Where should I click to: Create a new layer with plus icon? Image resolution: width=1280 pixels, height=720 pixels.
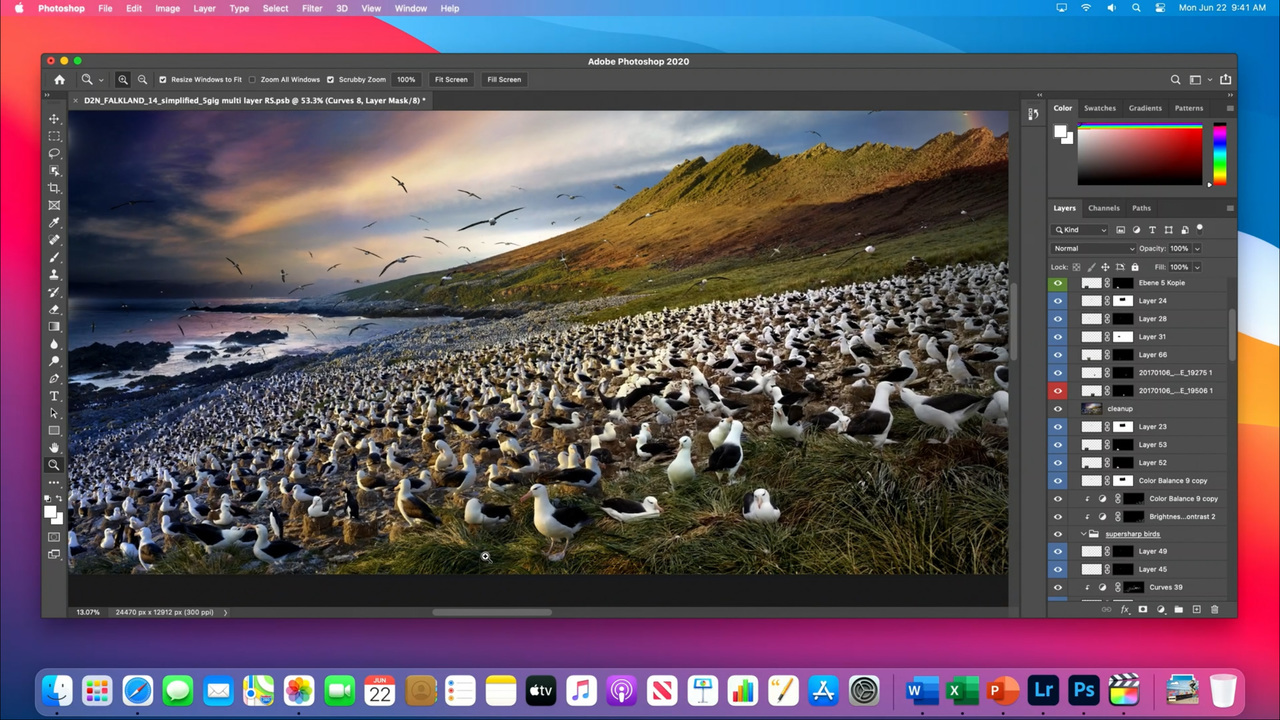(x=1197, y=609)
